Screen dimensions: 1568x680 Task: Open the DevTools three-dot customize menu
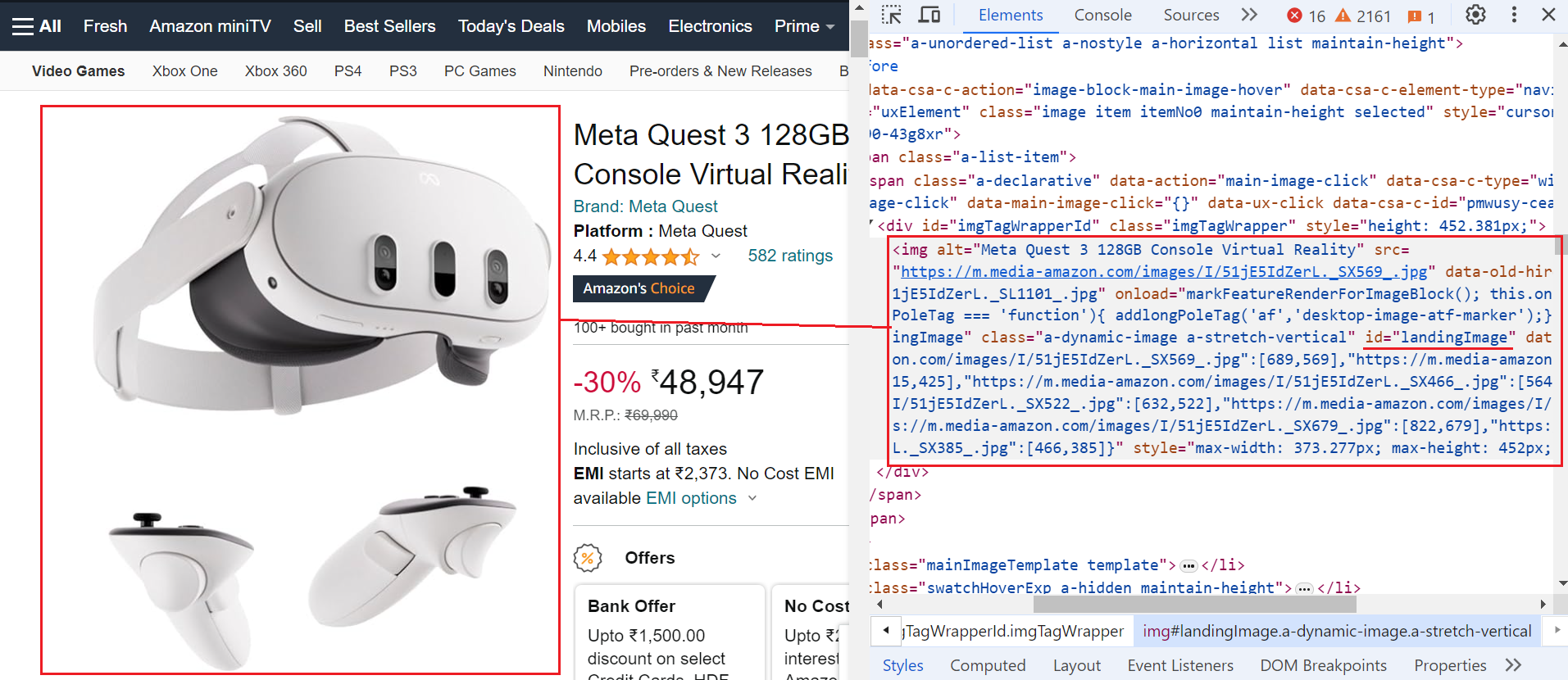click(x=1514, y=15)
